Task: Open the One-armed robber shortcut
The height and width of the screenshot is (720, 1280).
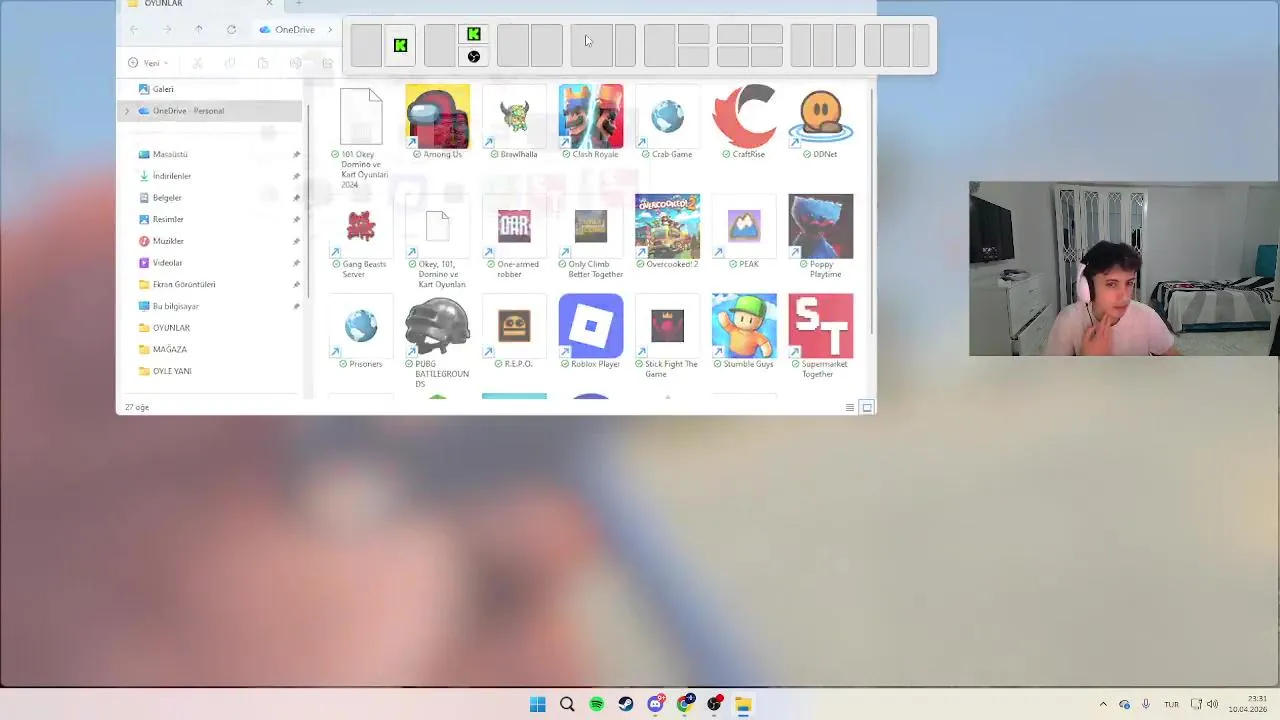Action: [514, 237]
